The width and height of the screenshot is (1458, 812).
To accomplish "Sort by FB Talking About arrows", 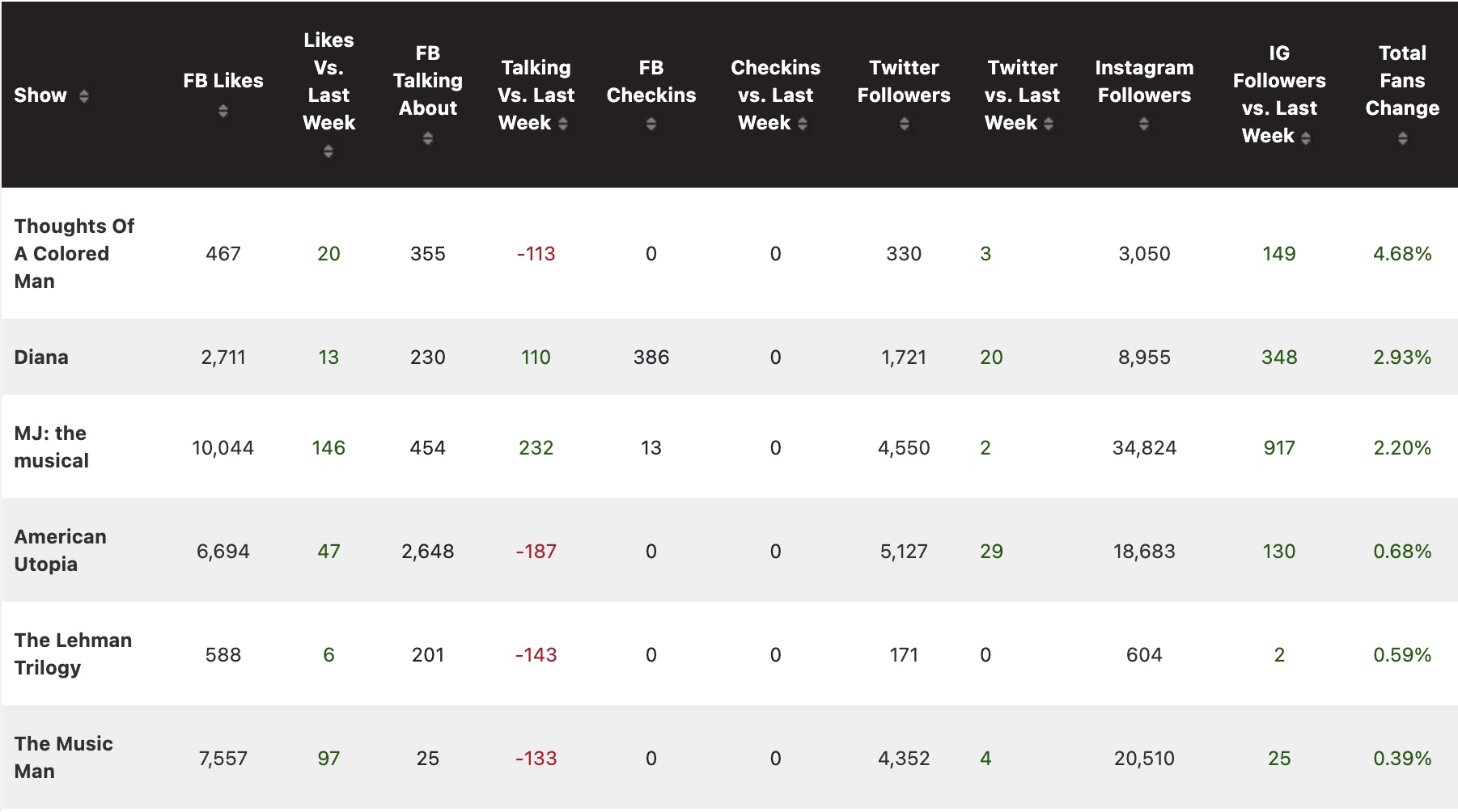I will click(x=428, y=138).
